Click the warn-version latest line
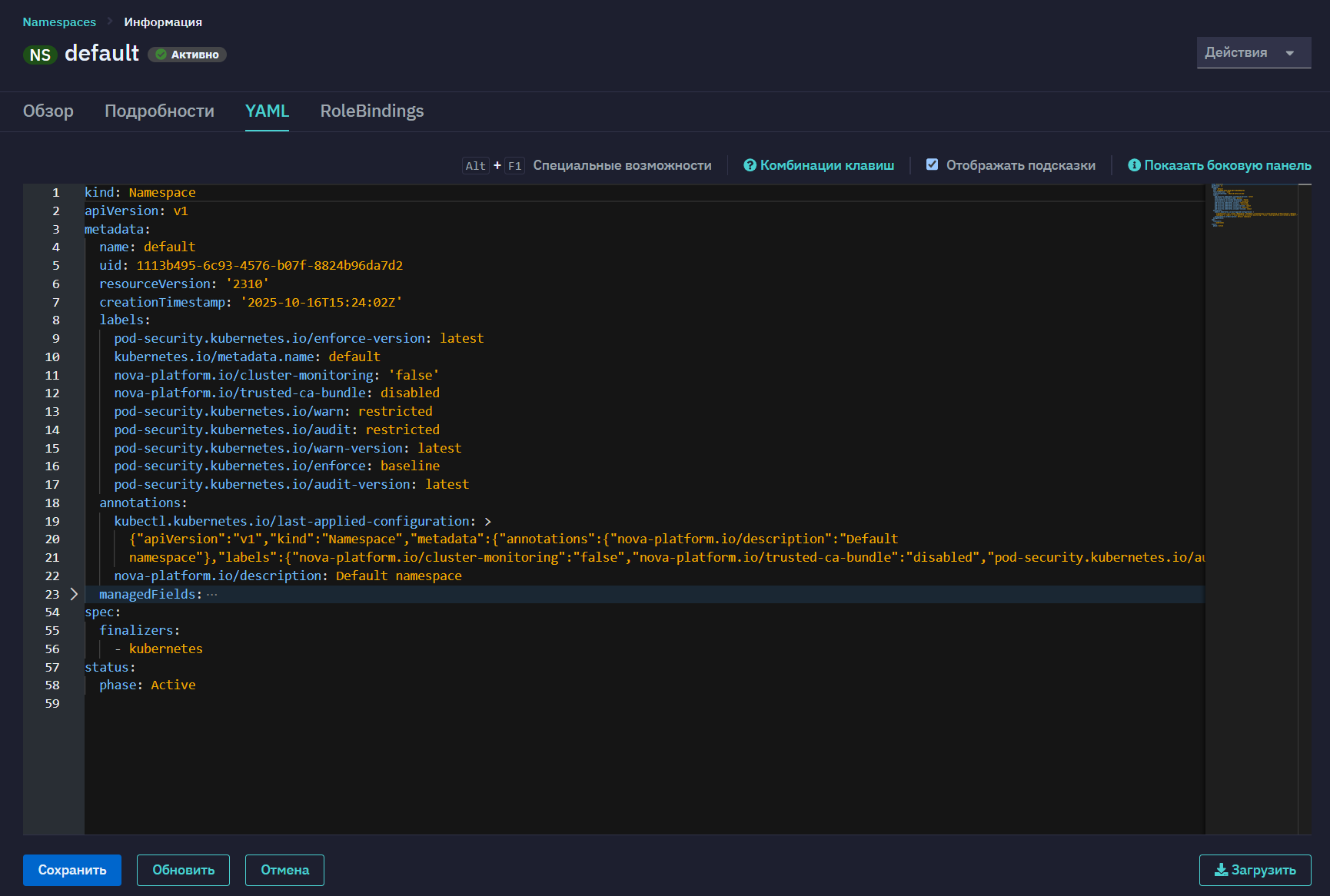The height and width of the screenshot is (896, 1330). [288, 448]
